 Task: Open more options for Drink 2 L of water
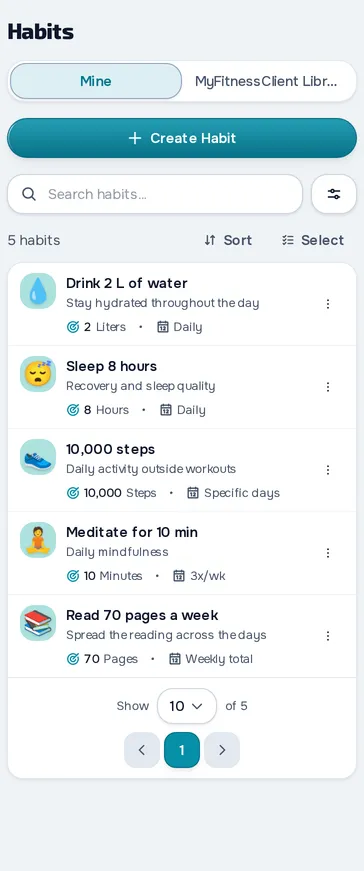coord(328,304)
